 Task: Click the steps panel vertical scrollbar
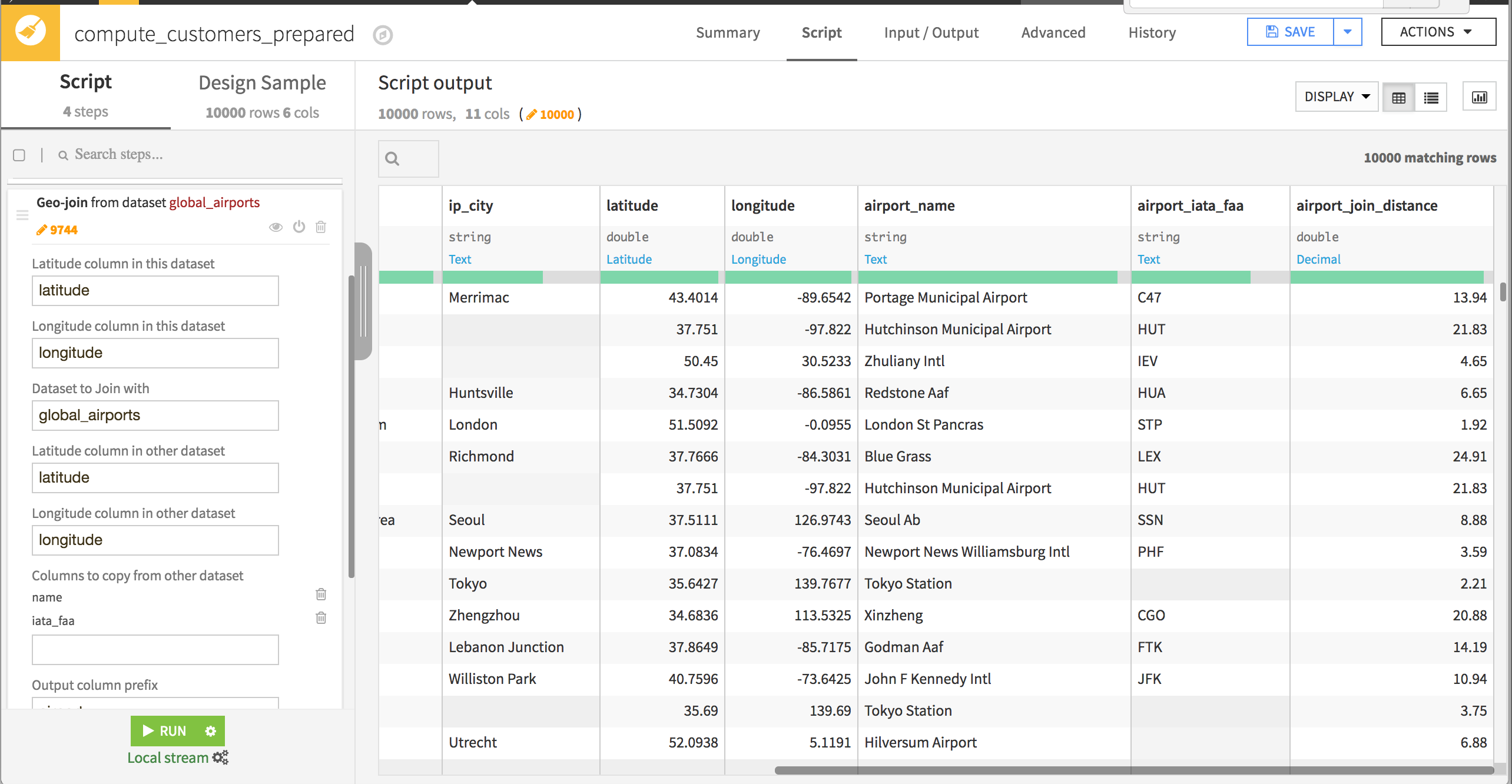[352, 427]
